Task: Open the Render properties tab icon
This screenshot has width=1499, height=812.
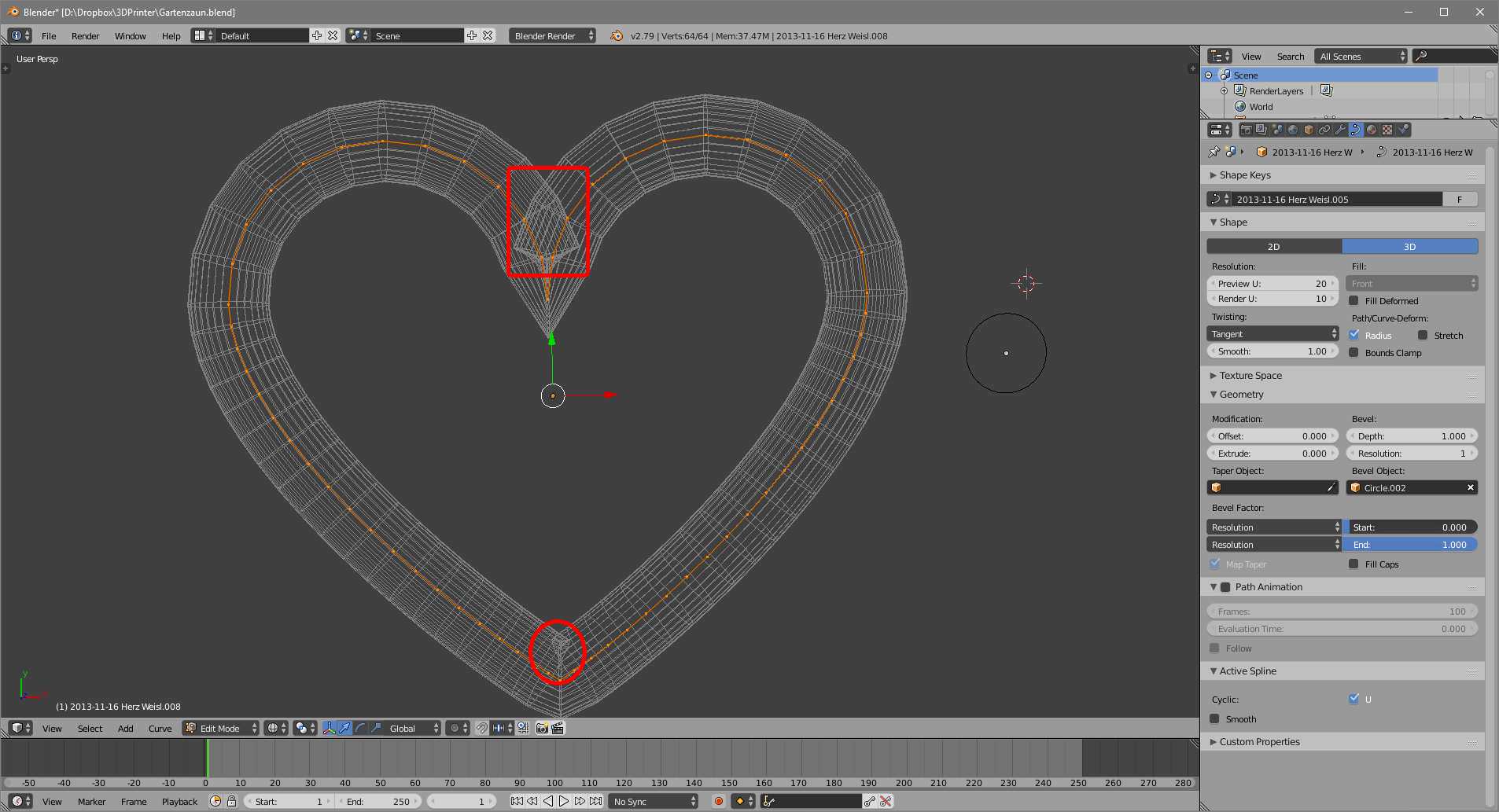Action: (x=1247, y=130)
